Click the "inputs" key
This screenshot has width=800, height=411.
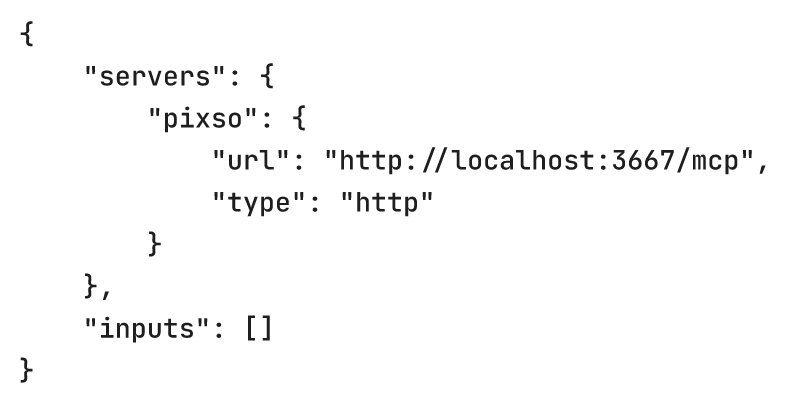click(146, 329)
